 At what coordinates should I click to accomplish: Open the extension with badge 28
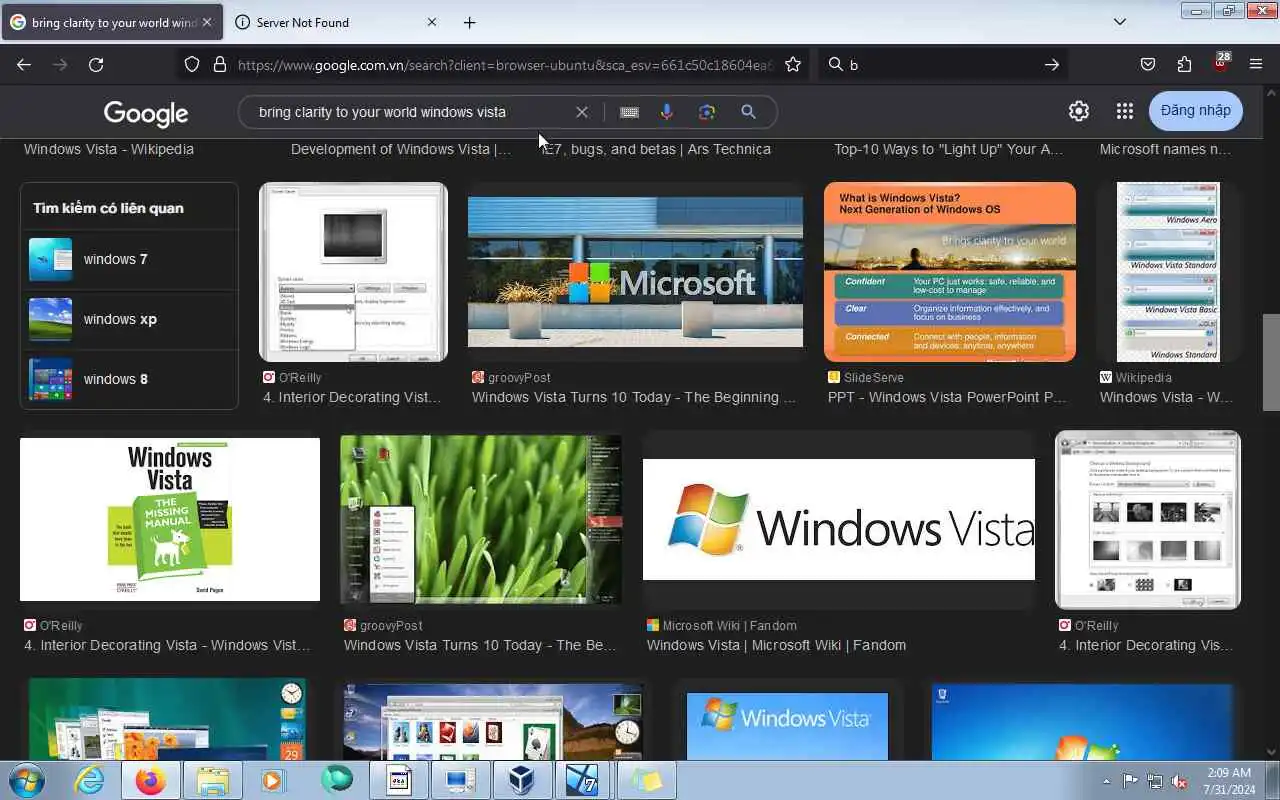(x=1220, y=62)
